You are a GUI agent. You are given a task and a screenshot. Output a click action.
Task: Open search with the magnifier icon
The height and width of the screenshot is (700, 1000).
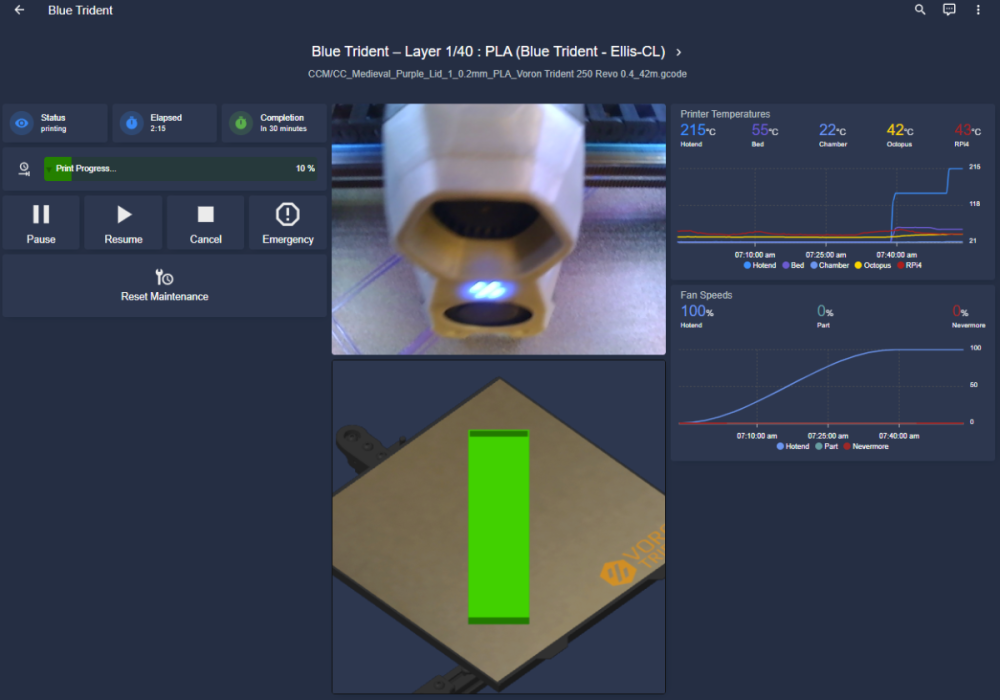[x=920, y=10]
